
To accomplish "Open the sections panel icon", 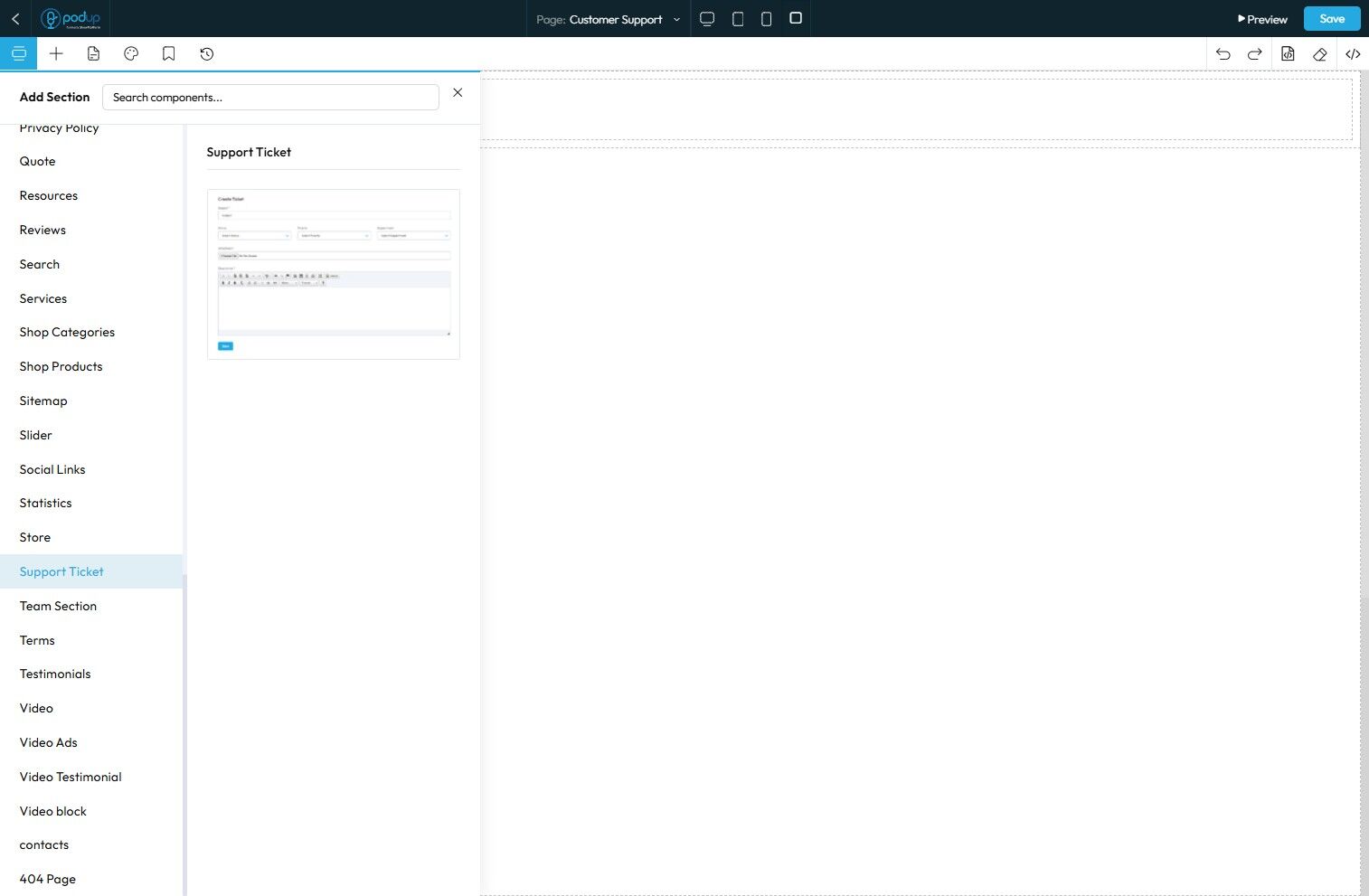I will [x=18, y=54].
